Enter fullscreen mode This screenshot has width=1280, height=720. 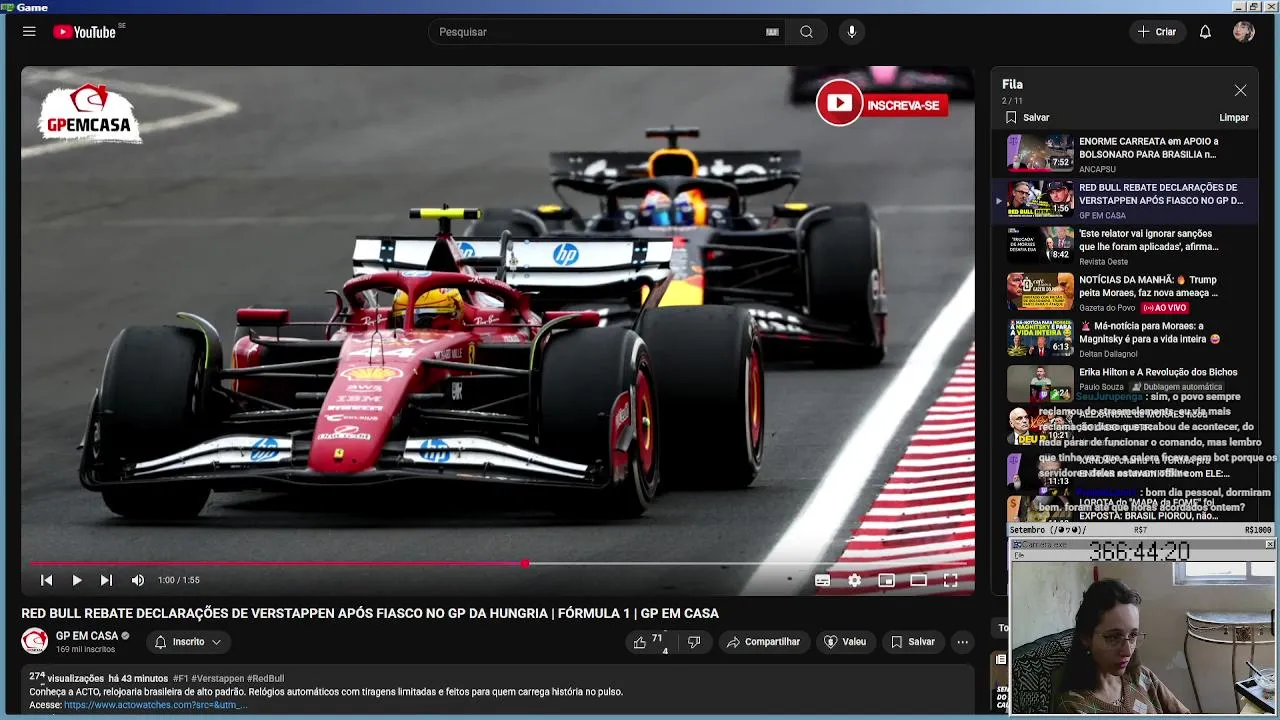(x=950, y=580)
